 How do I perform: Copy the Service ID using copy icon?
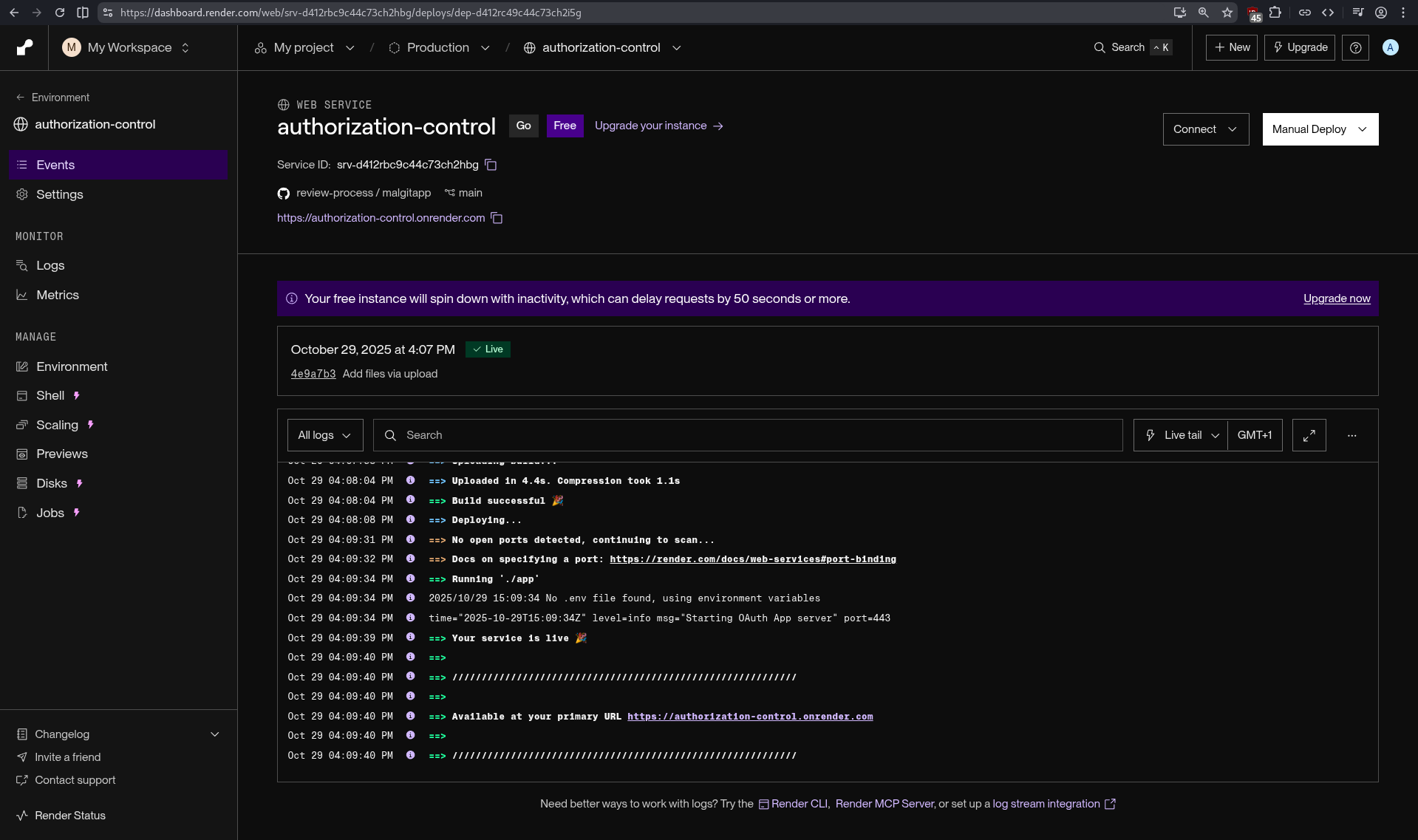click(491, 165)
